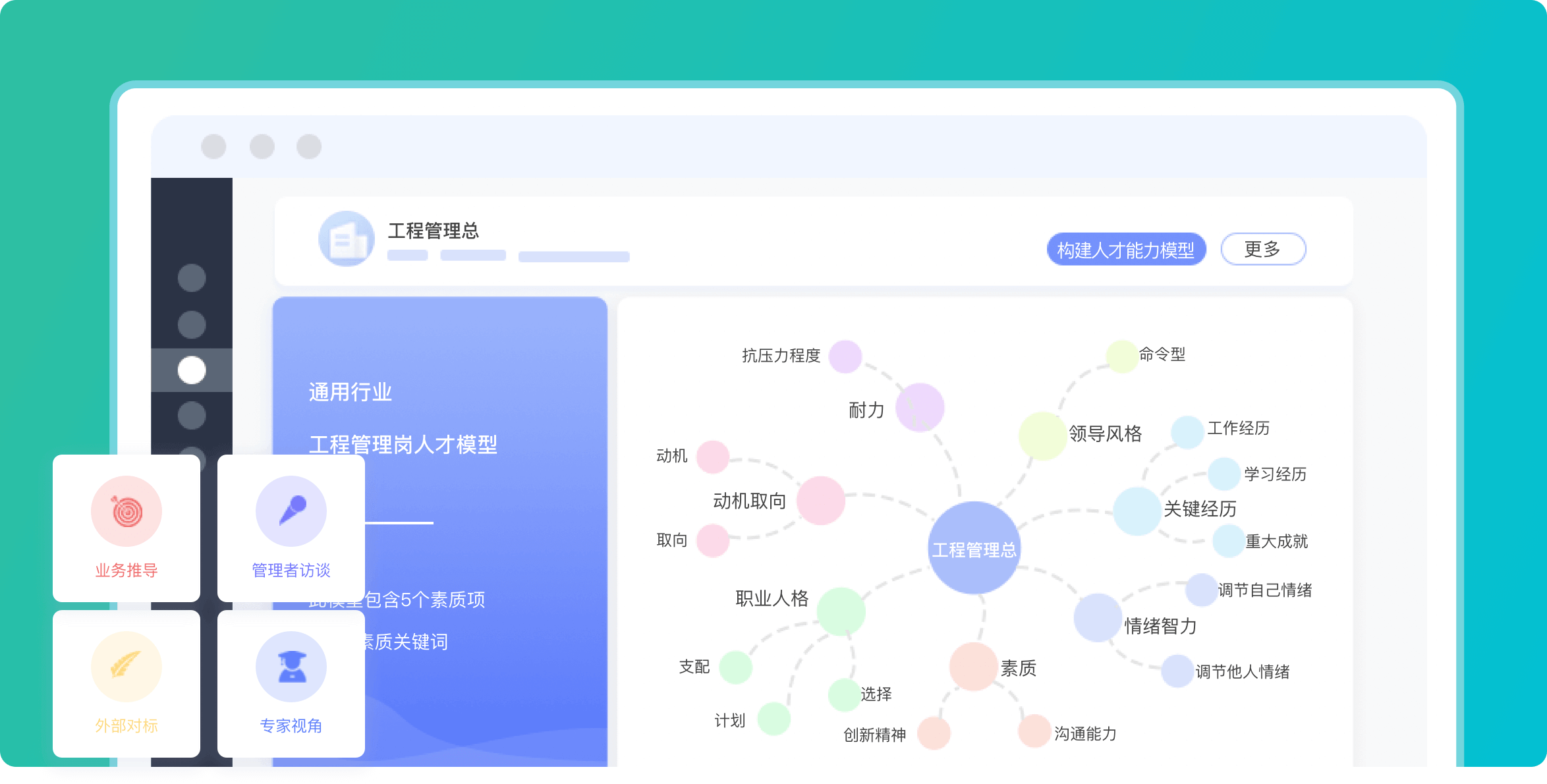Click the 重大成就 node circle
1547x784 pixels.
[x=1229, y=541]
